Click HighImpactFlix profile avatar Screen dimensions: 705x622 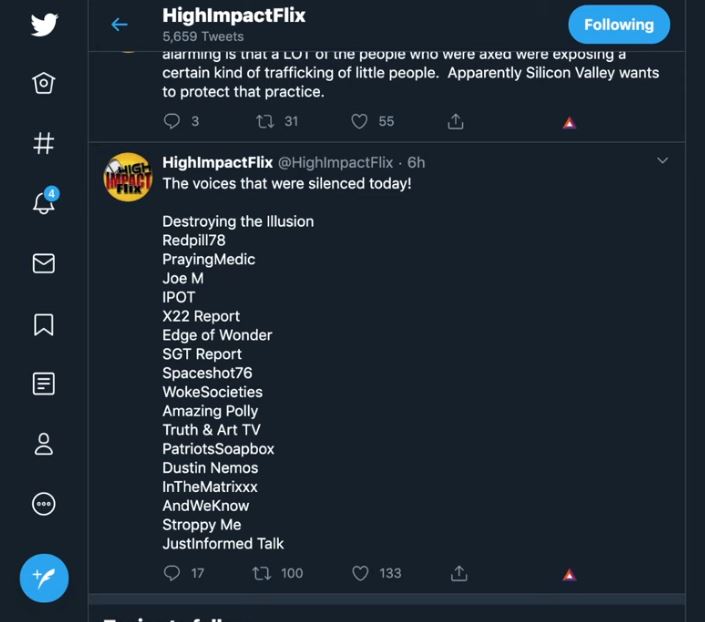coord(128,177)
